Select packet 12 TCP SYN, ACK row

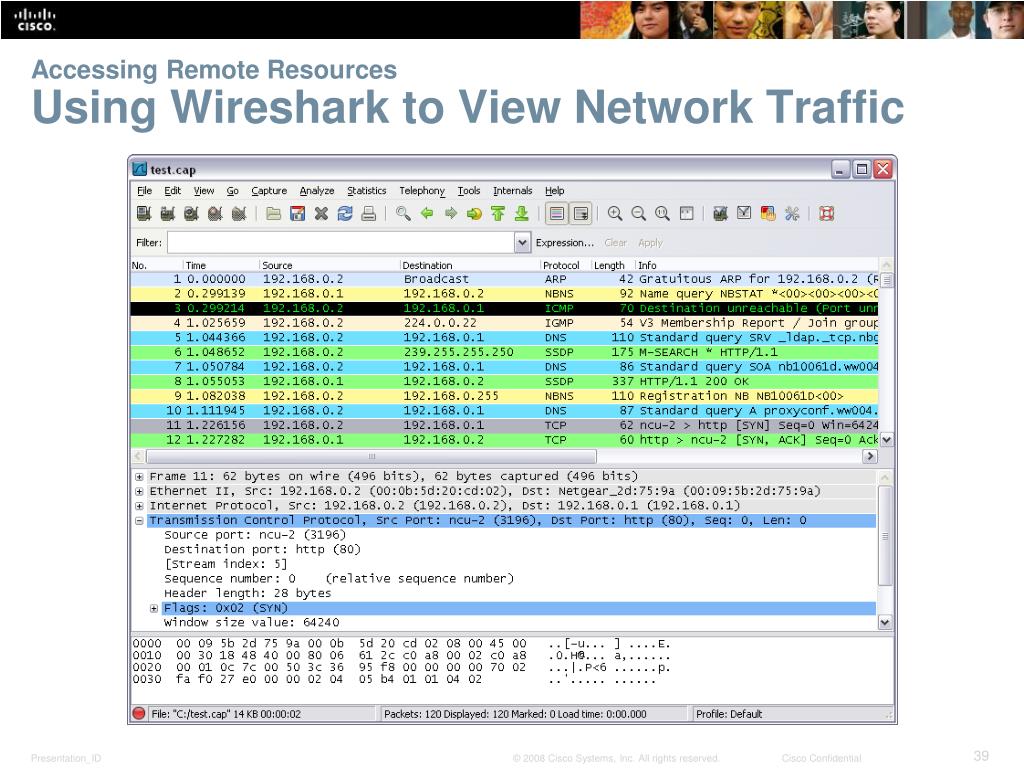point(504,440)
